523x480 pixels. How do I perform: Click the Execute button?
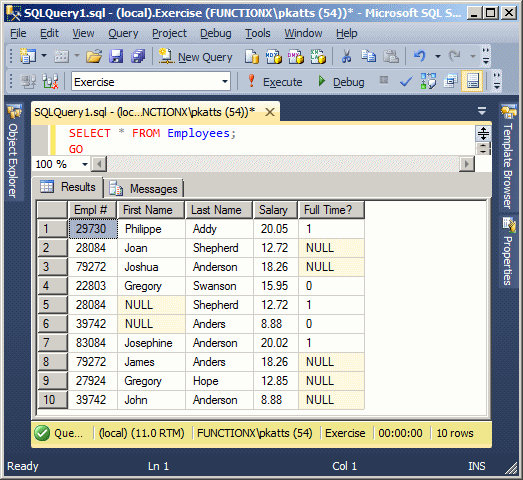275,82
